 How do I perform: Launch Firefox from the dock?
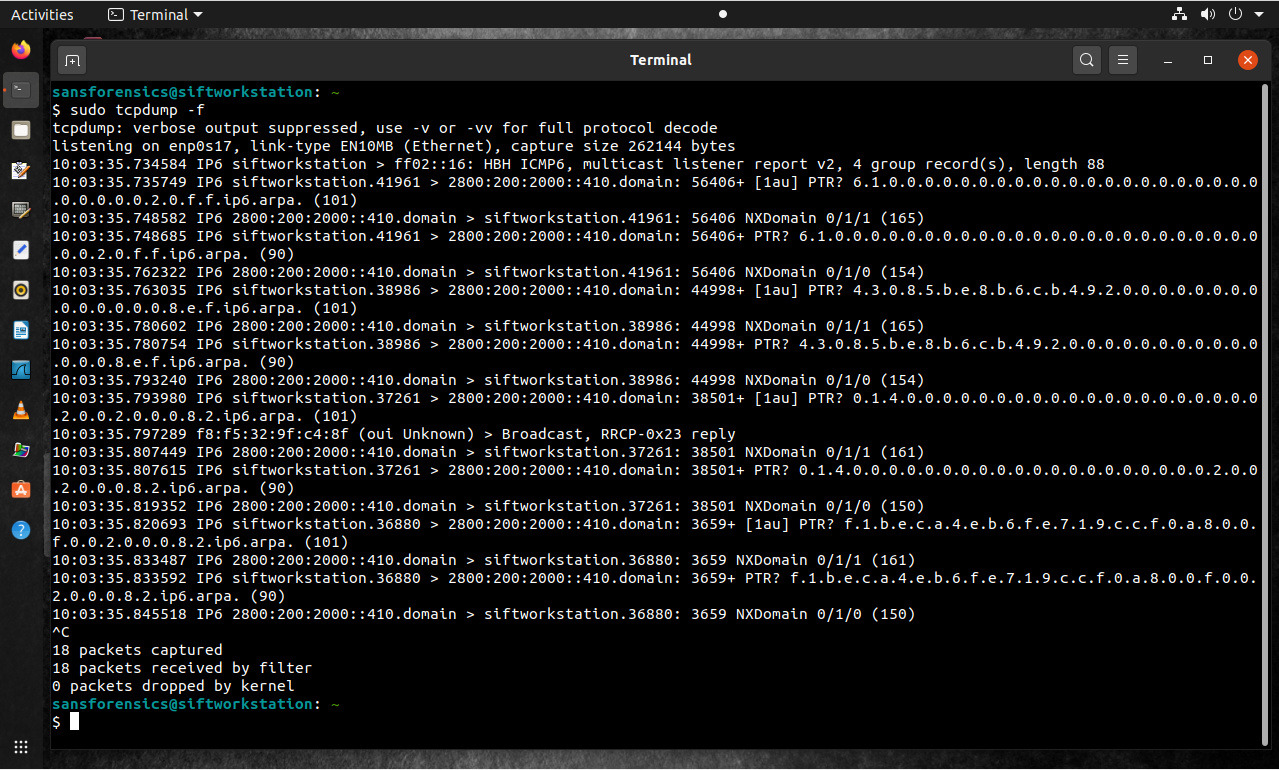[x=21, y=49]
